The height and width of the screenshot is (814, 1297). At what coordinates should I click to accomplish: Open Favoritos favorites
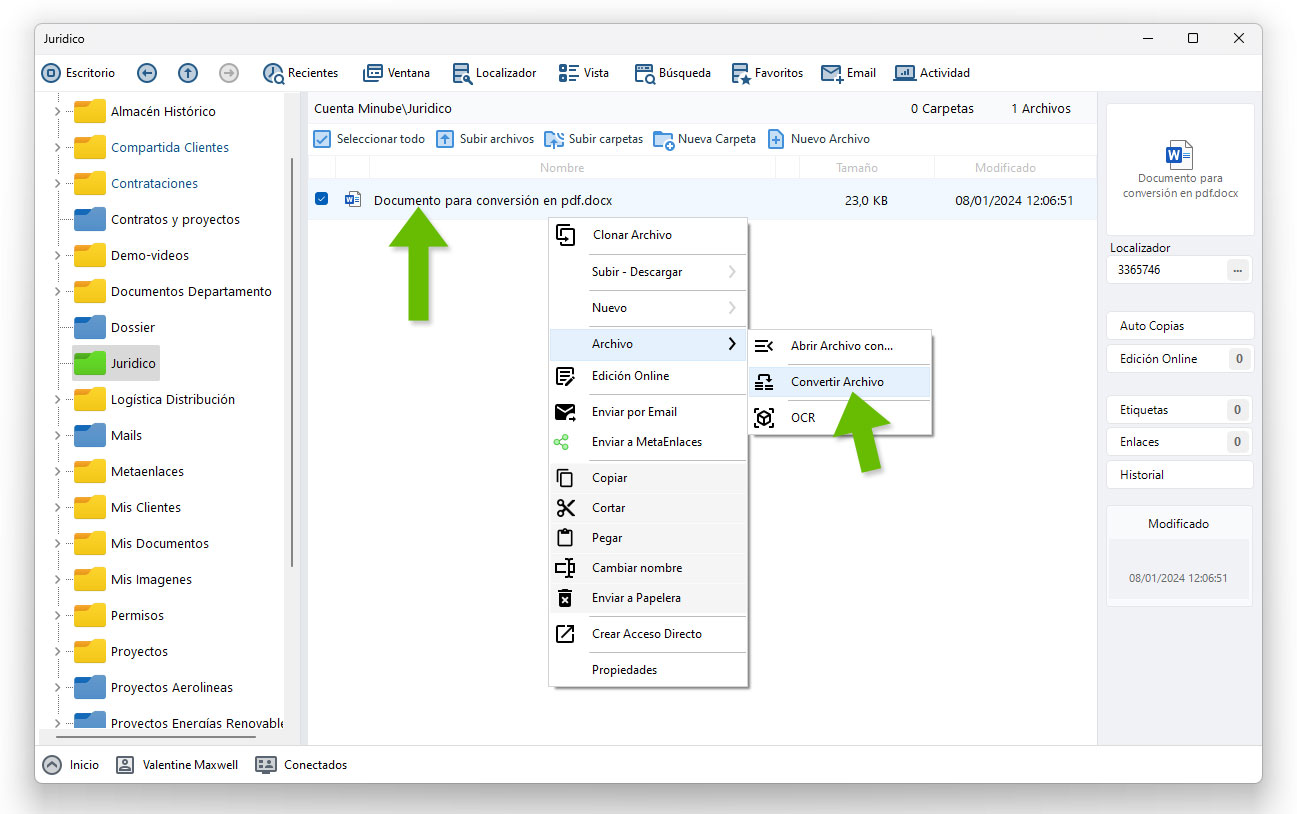767,73
